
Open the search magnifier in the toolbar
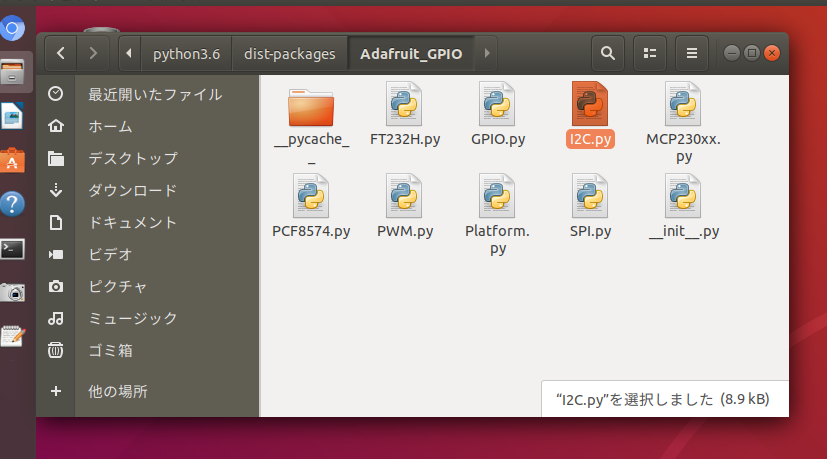(608, 53)
